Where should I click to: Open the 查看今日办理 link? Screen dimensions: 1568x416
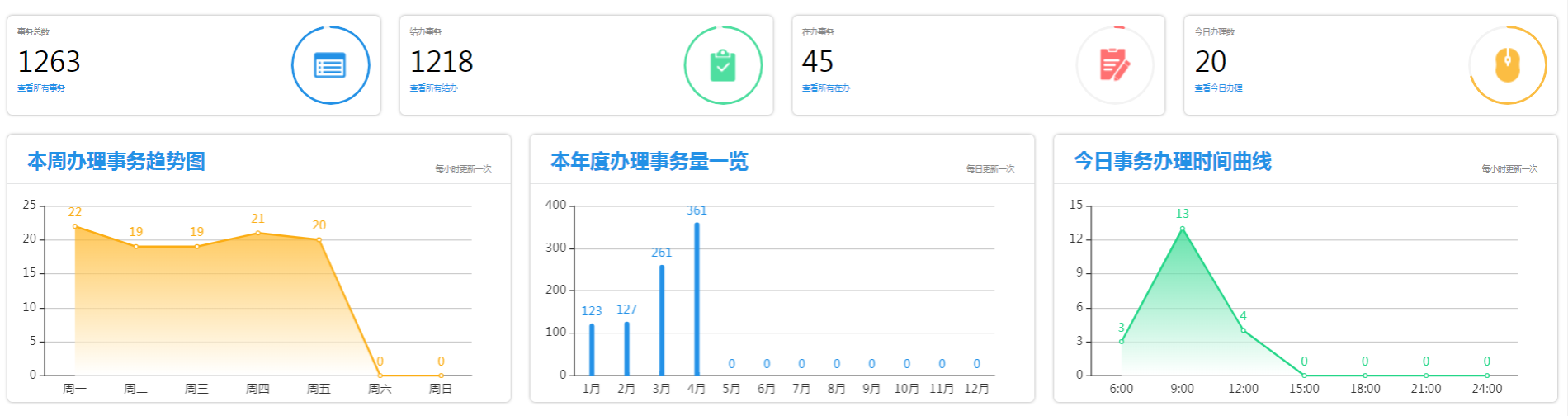pyautogui.click(x=1218, y=88)
